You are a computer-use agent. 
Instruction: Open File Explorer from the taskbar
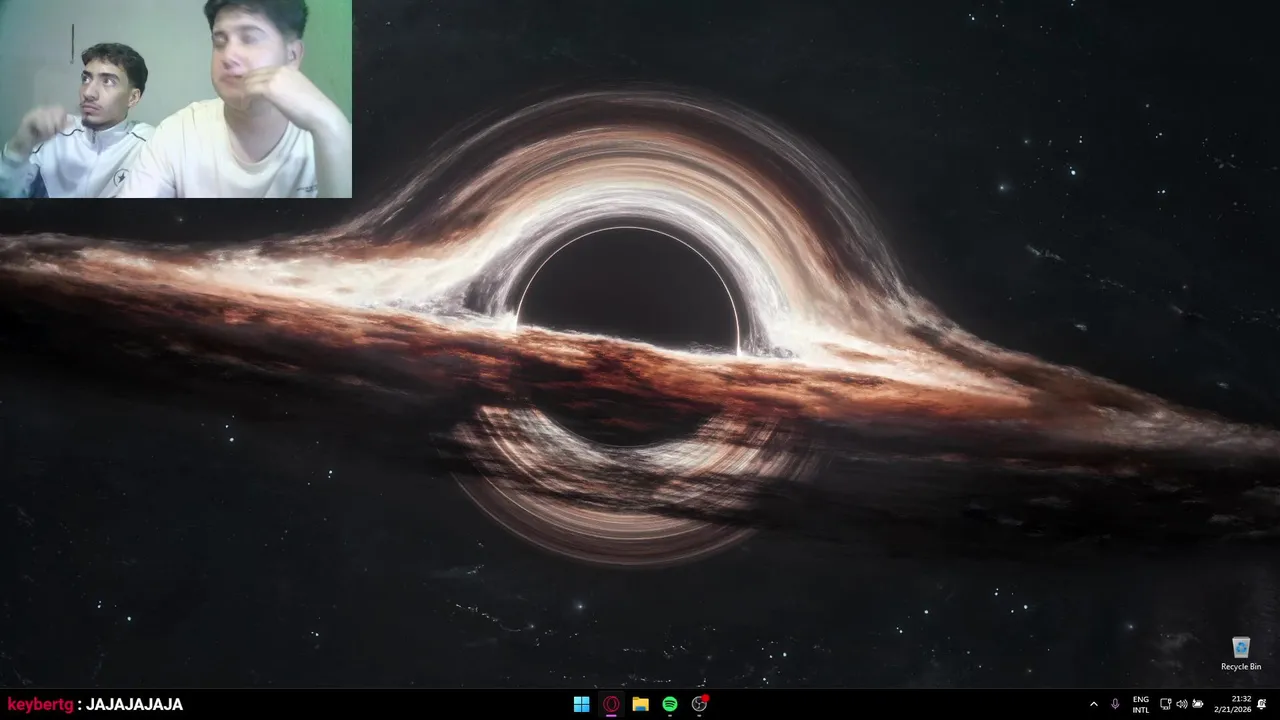point(640,704)
